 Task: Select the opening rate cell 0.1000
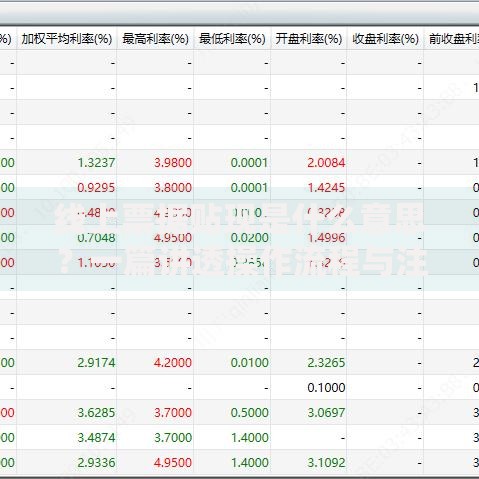tap(326, 388)
